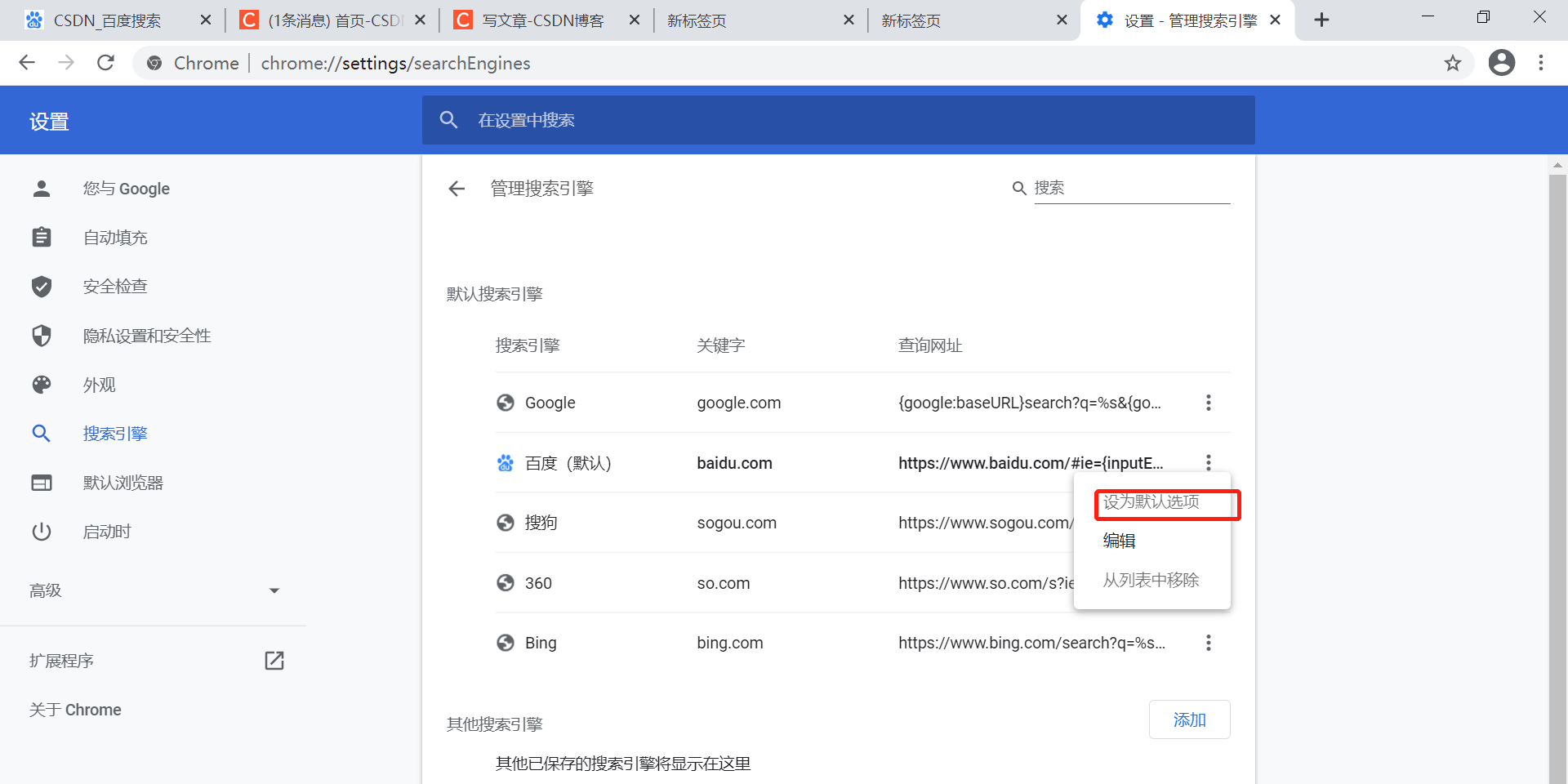
Task: Click the browser window icon beside 默认浏览器
Action: [42, 483]
